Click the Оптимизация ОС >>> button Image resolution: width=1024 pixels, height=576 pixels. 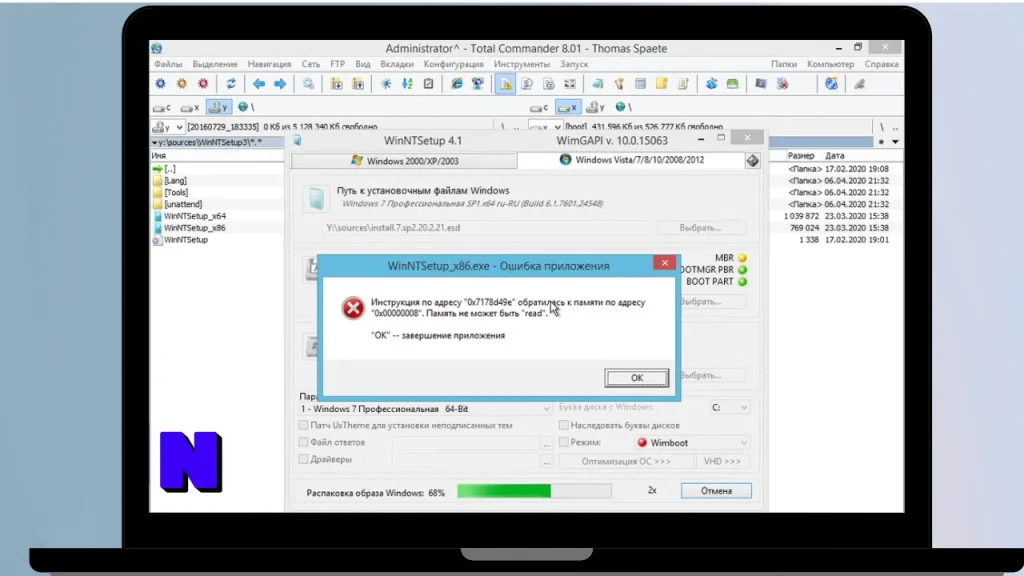[626, 461]
